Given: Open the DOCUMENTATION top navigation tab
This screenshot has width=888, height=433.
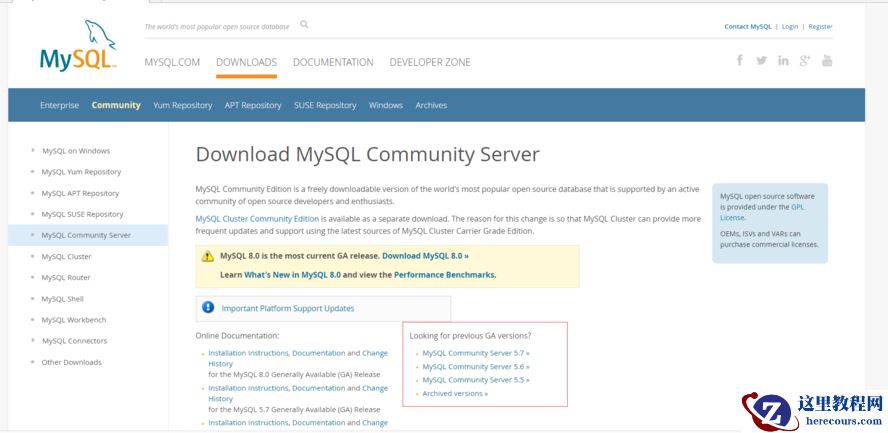Looking at the screenshot, I should click(333, 62).
